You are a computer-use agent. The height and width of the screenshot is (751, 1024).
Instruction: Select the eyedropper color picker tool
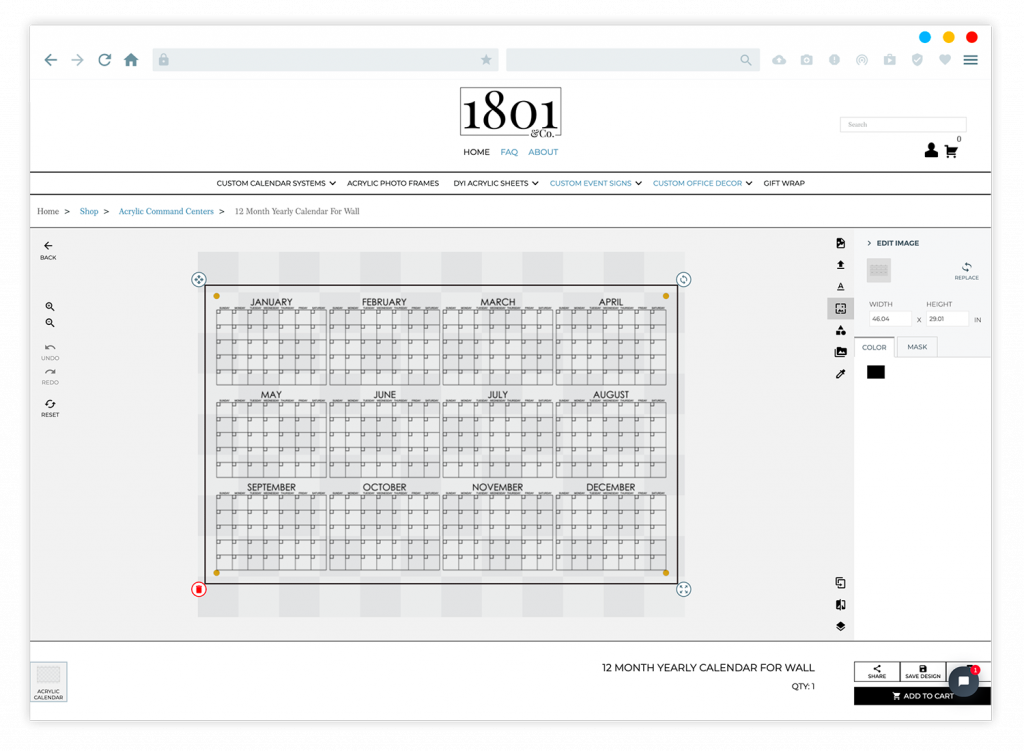(x=840, y=374)
